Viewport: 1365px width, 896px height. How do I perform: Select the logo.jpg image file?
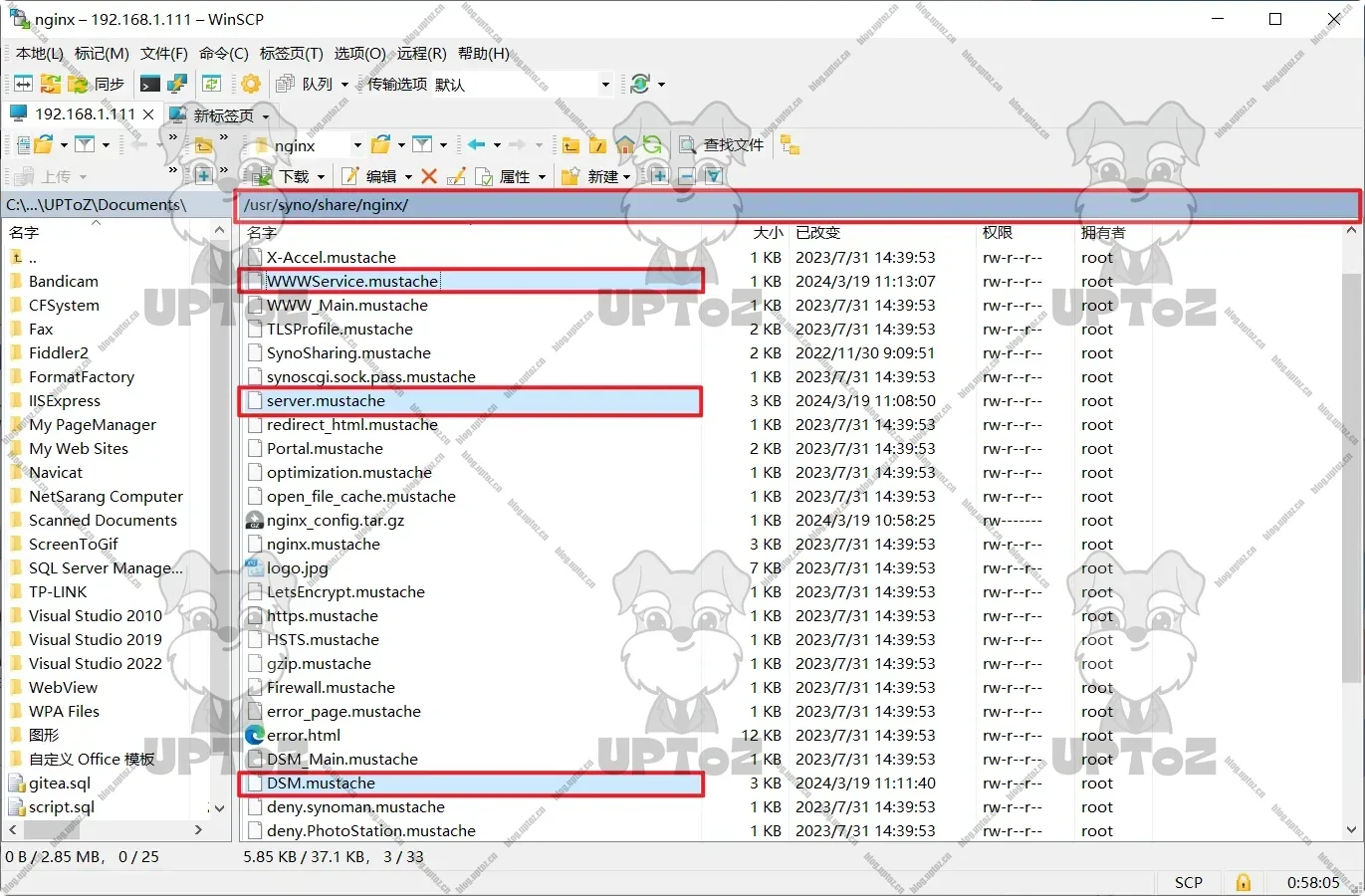point(297,568)
